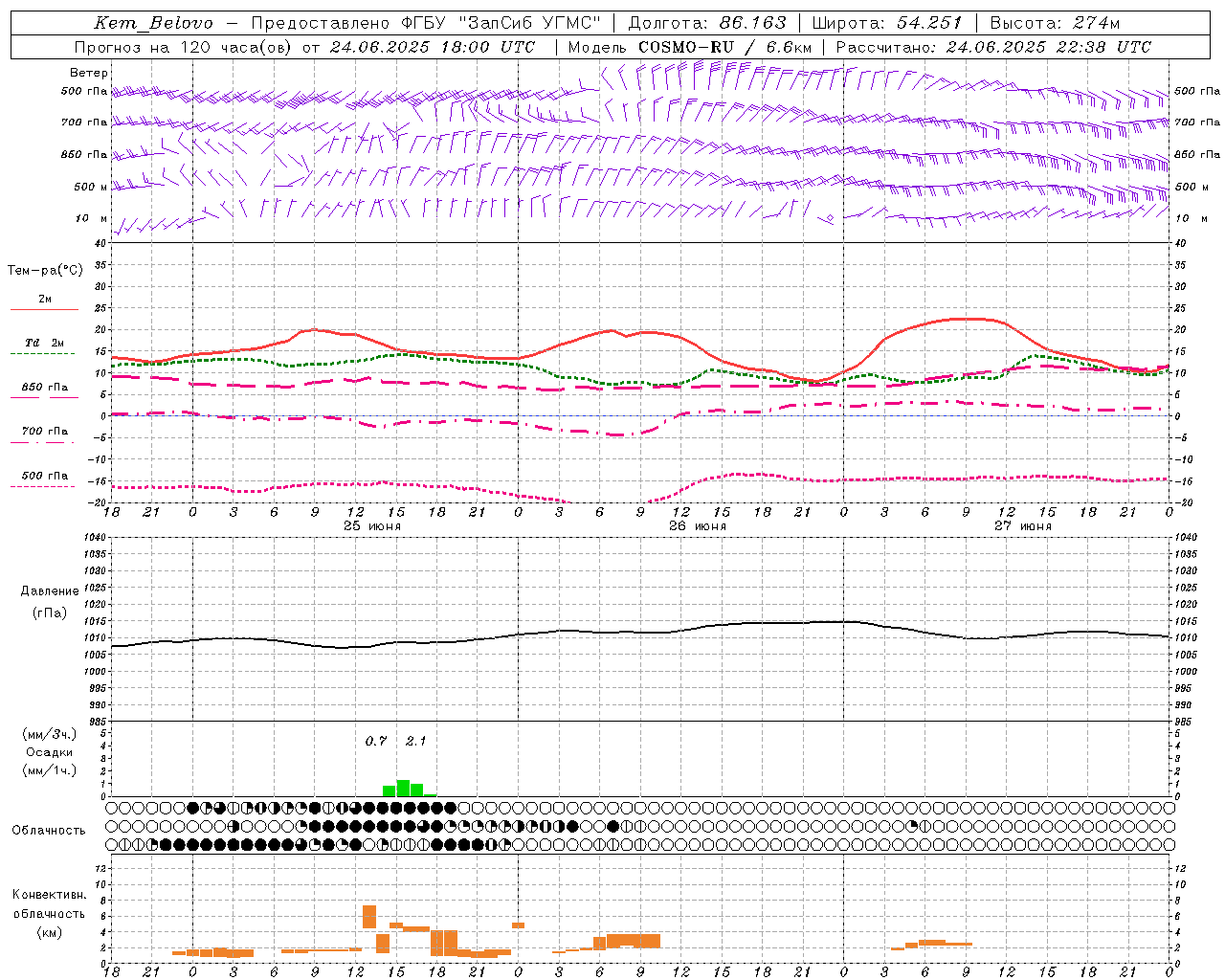
Task: Click the 500 гПа temperature legend entry
Action: point(45,476)
